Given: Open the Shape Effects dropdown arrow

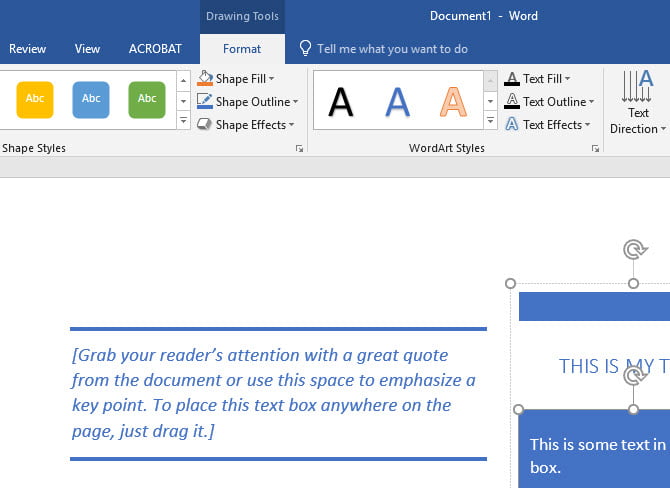Looking at the screenshot, I should [x=291, y=125].
